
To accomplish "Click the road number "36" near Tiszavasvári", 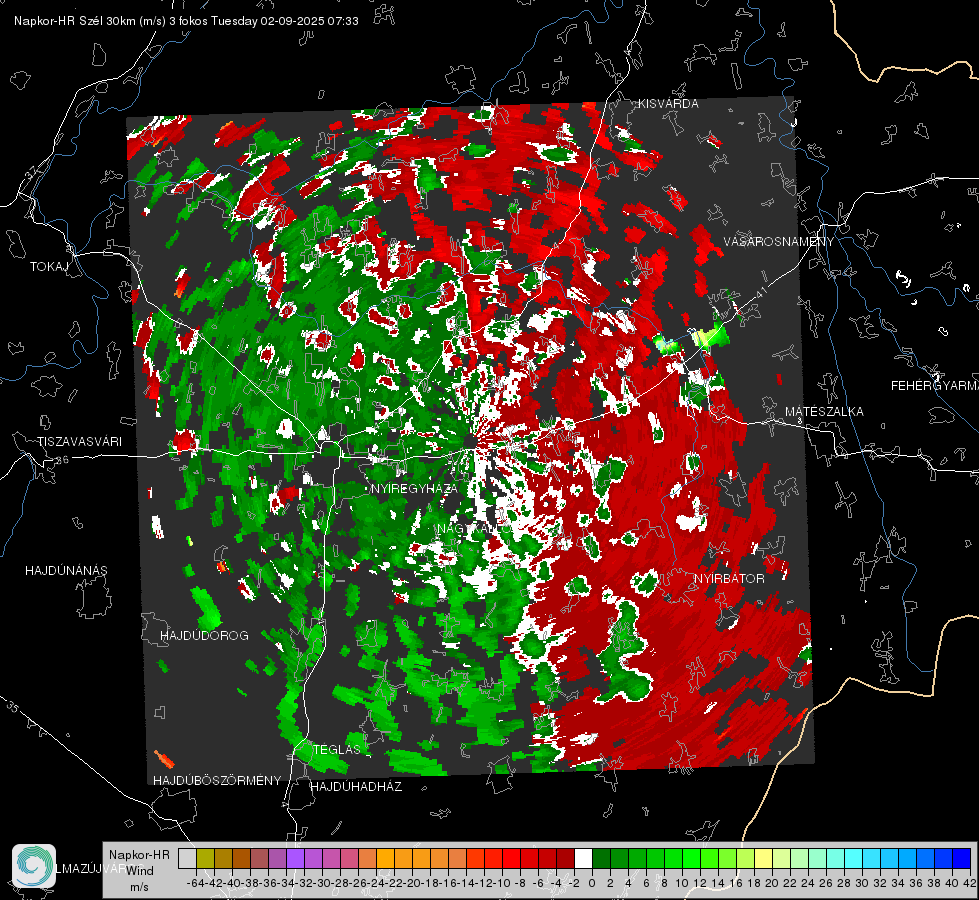I will [62, 460].
